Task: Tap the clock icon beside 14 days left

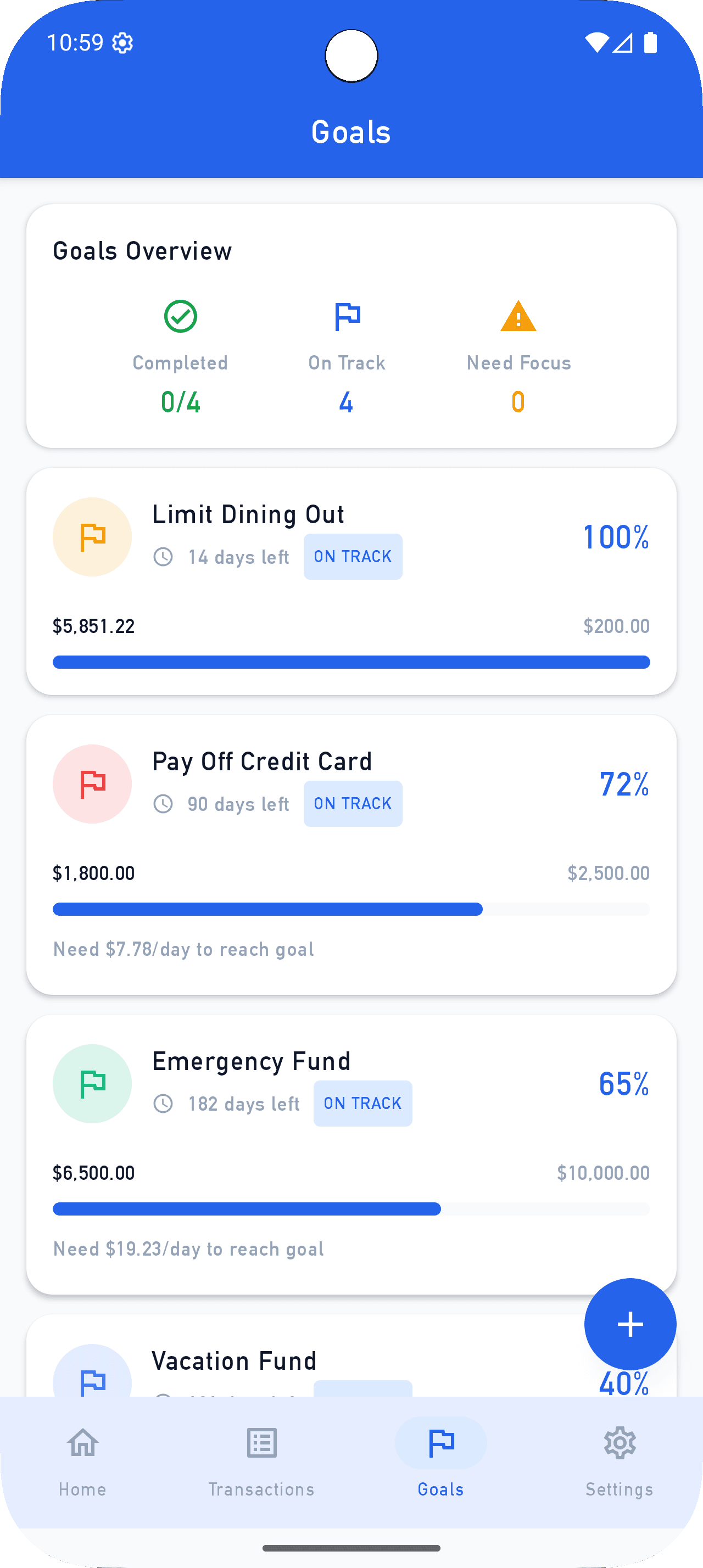Action: [x=163, y=556]
